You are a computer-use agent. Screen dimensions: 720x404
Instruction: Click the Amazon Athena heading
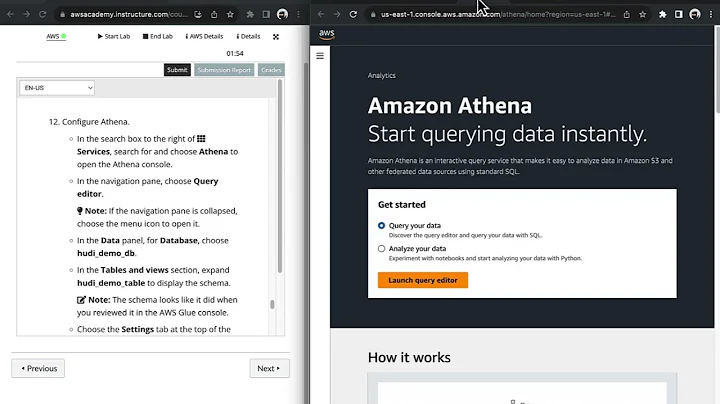(450, 106)
